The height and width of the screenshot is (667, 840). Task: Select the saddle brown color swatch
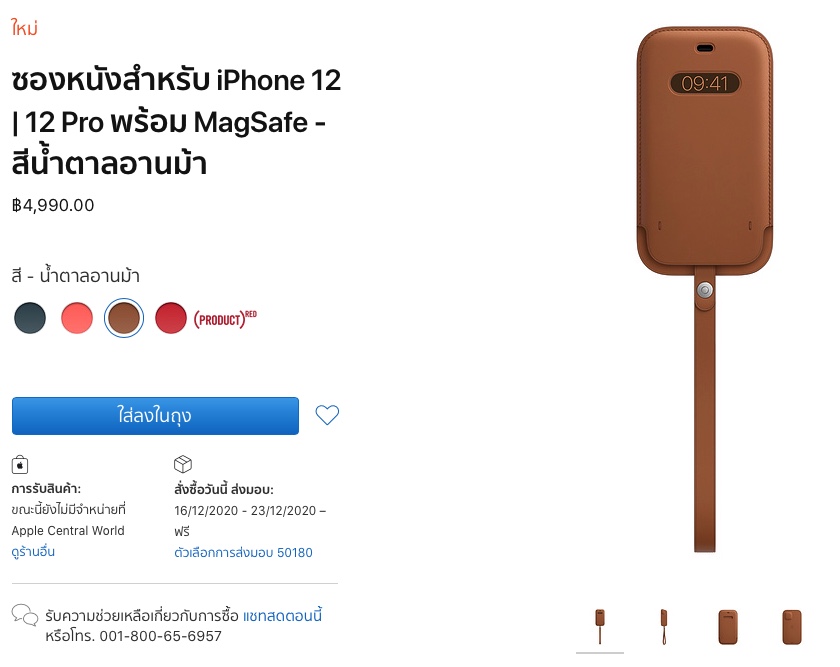pyautogui.click(x=124, y=318)
